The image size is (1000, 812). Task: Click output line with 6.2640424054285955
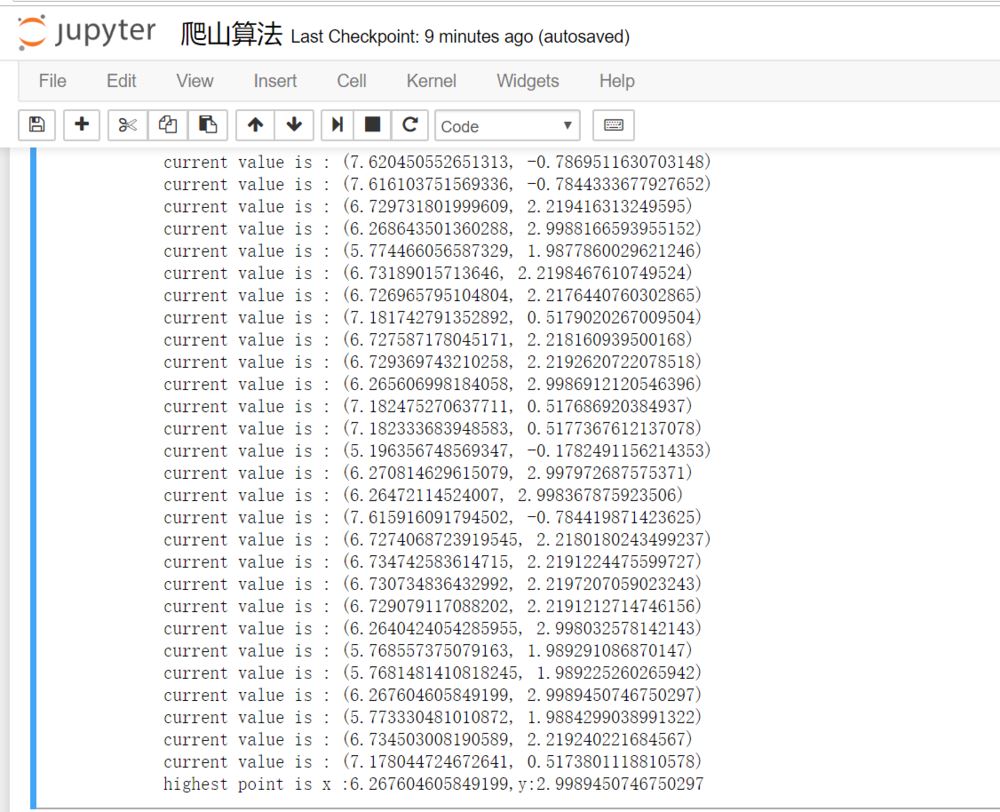tap(432, 628)
